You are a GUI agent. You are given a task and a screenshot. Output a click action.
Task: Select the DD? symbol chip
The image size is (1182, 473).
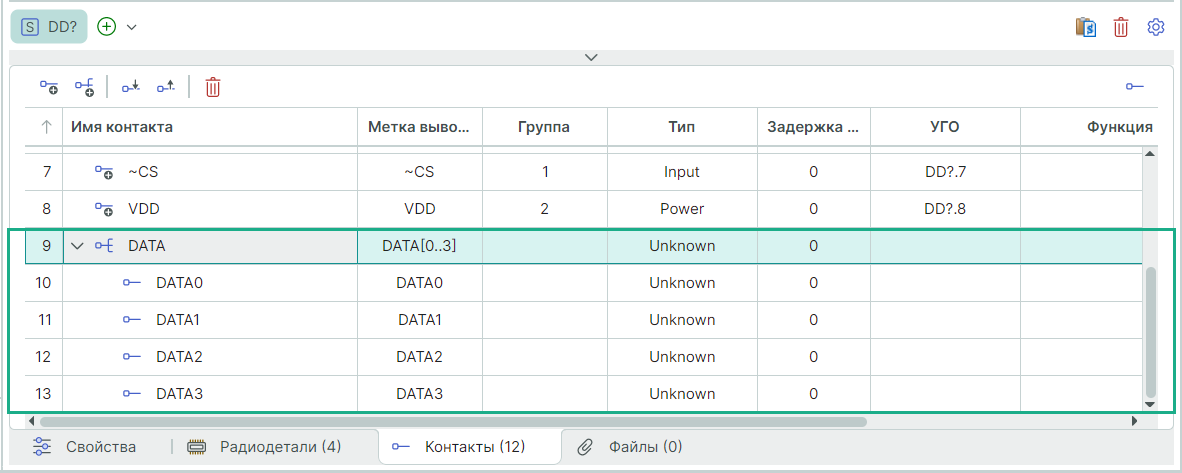[x=49, y=27]
